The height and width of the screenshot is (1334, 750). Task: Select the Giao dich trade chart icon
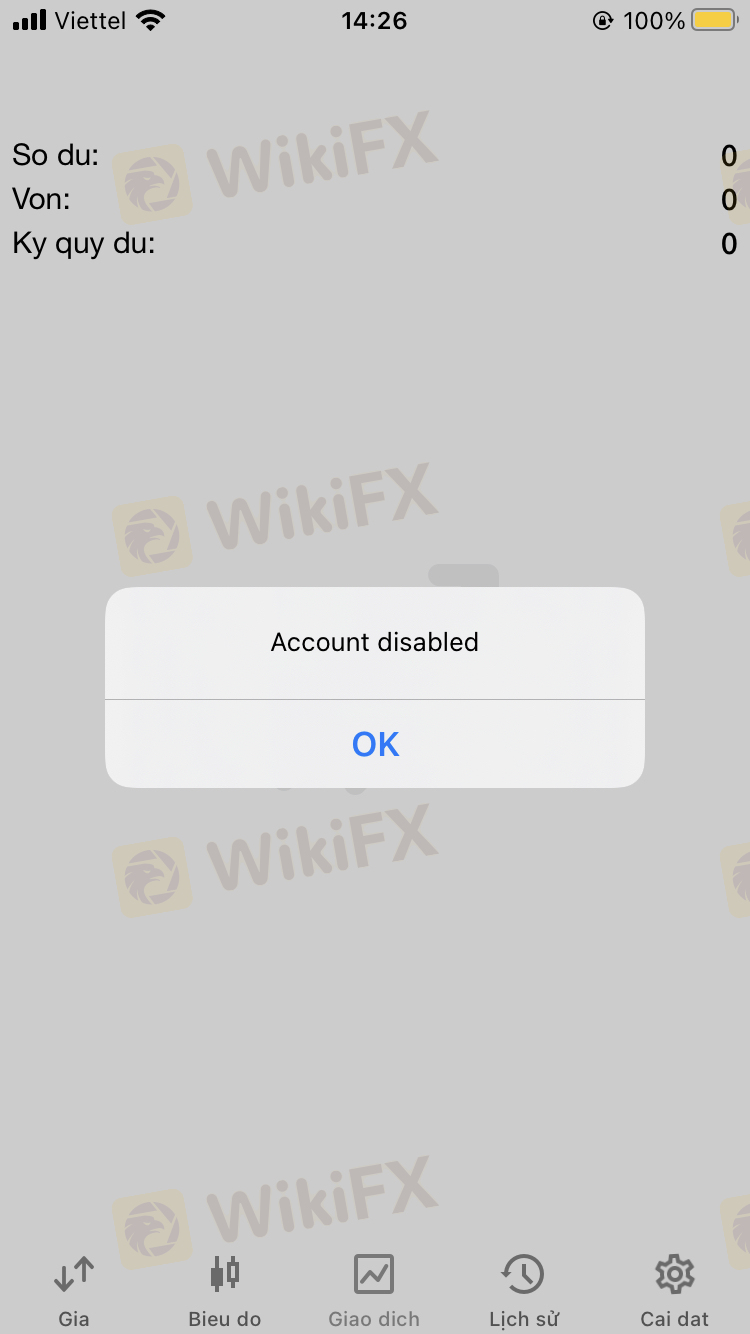[x=374, y=1274]
